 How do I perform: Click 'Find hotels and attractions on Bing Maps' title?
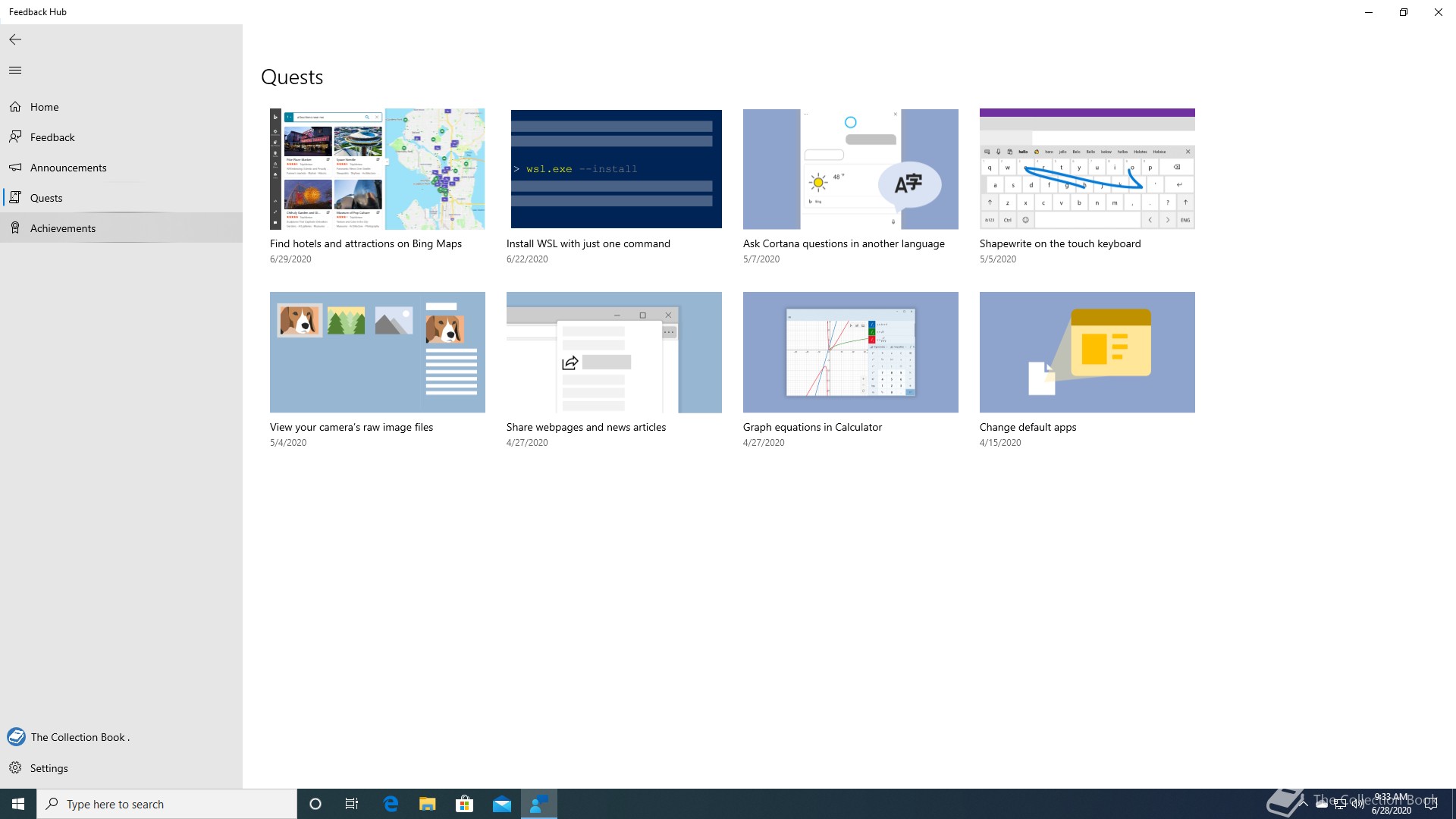pyautogui.click(x=366, y=243)
